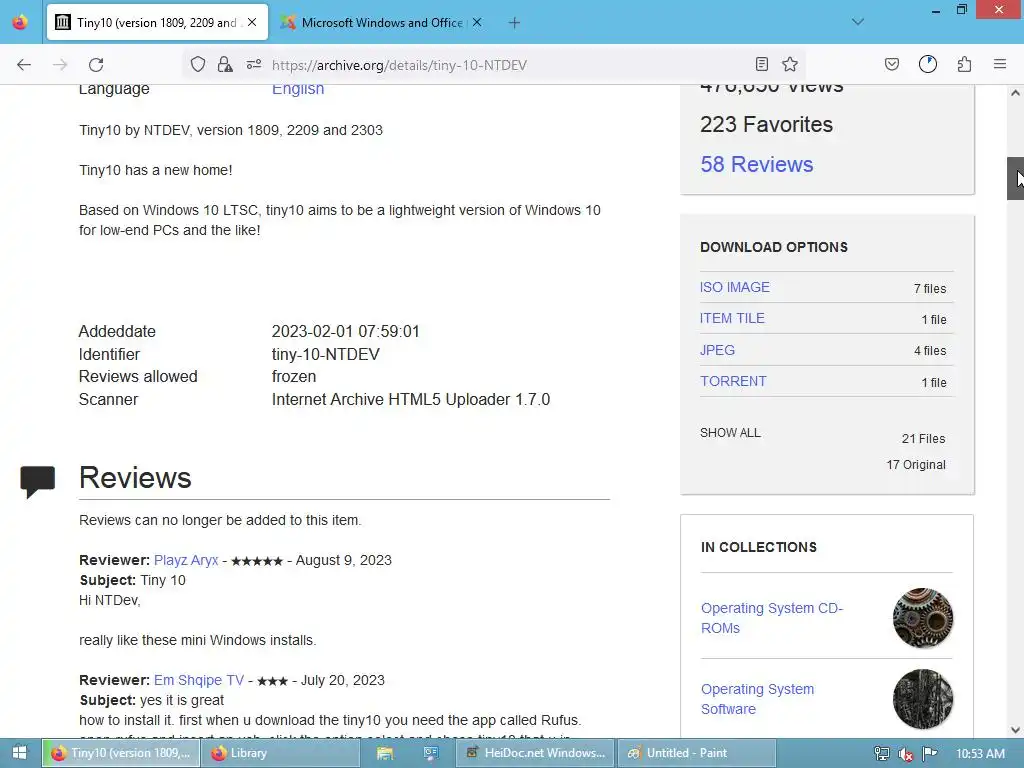
Task: Open the Library window from taskbar
Action: (x=280, y=753)
